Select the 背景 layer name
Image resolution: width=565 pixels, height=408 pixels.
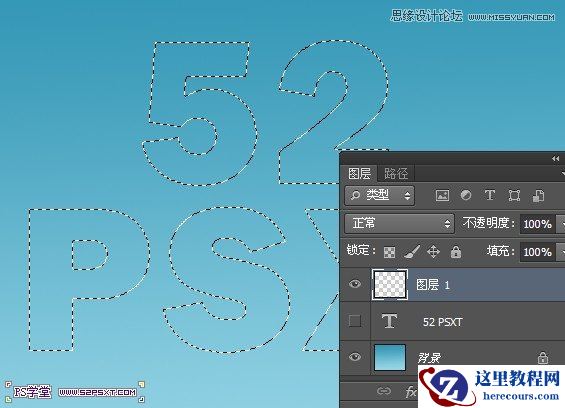click(430, 358)
